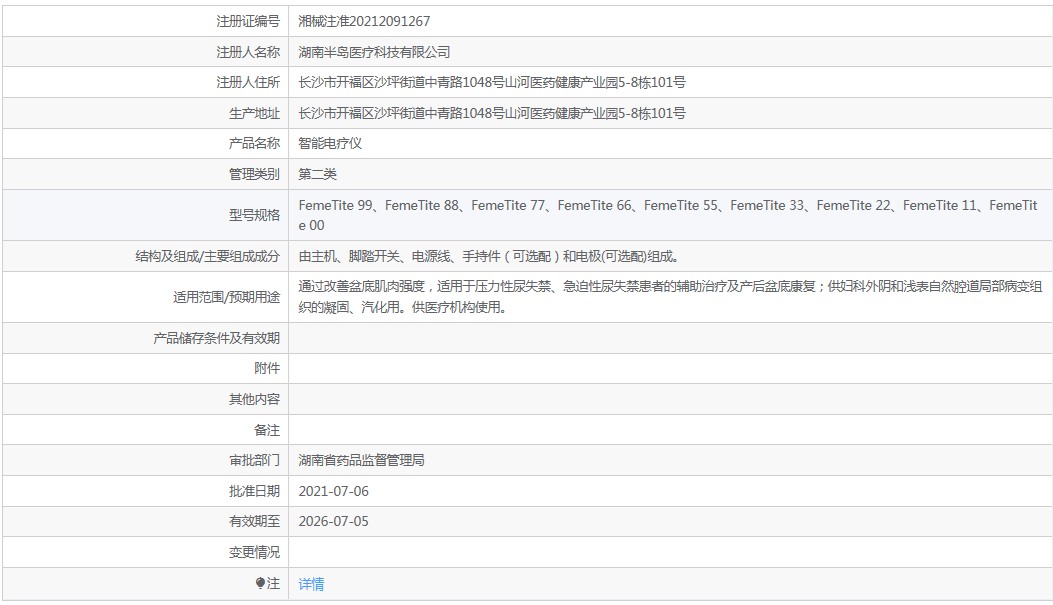
Task: Click the 生产地址 address value
Action: point(492,113)
